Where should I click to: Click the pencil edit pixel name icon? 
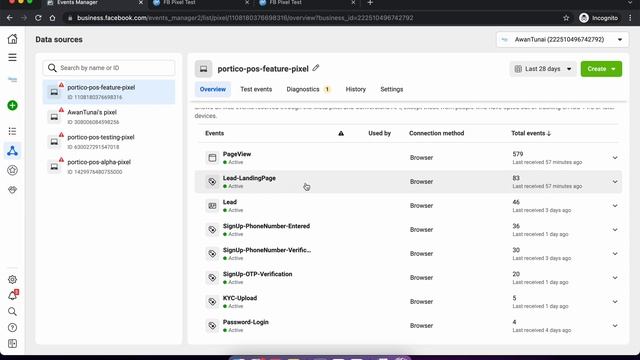pyautogui.click(x=316, y=68)
